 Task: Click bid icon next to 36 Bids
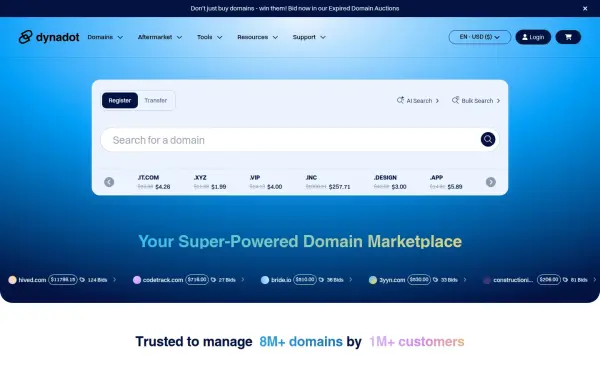321,280
